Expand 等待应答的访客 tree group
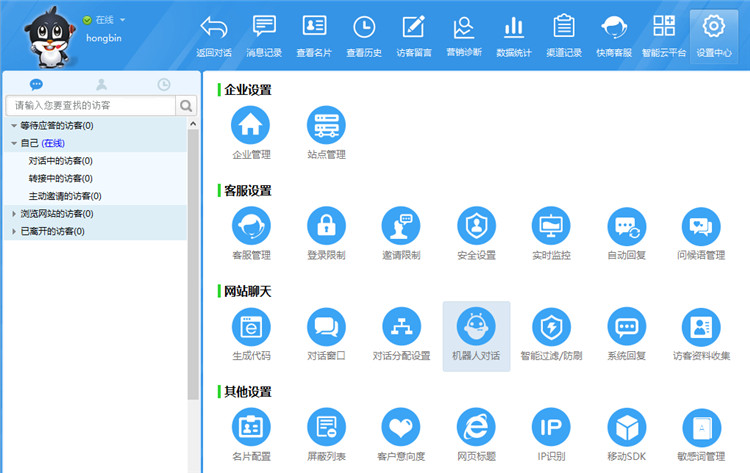This screenshot has height=473, width=750. (14, 126)
